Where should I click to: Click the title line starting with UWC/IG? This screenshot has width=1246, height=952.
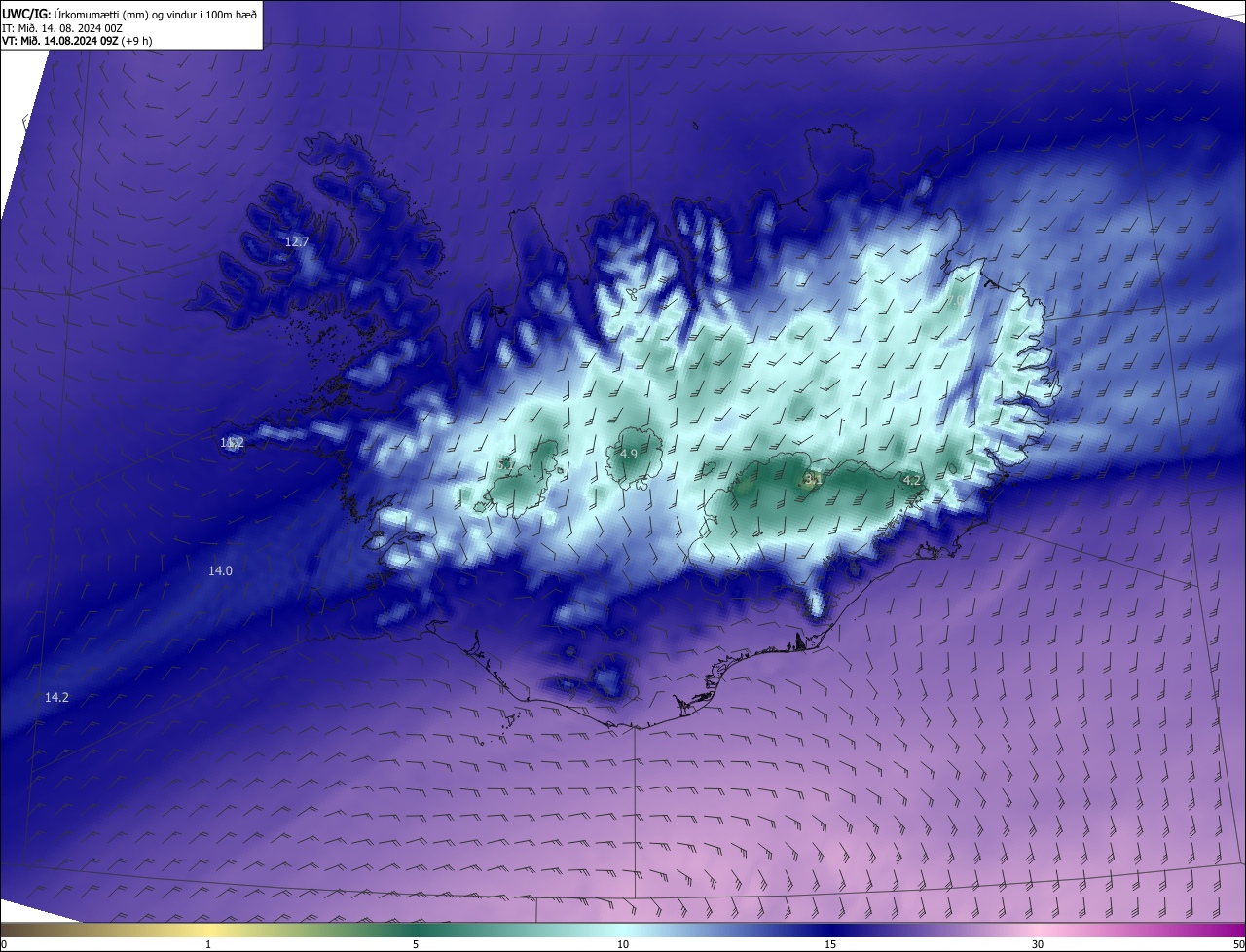click(x=128, y=14)
